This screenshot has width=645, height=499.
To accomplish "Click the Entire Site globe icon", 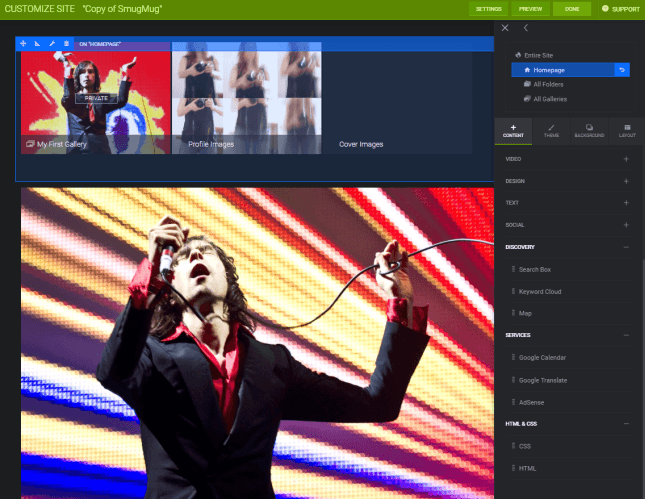I will point(518,55).
